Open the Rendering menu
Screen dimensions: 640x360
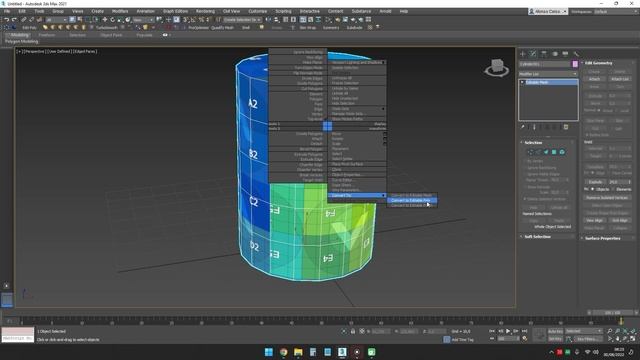point(205,11)
